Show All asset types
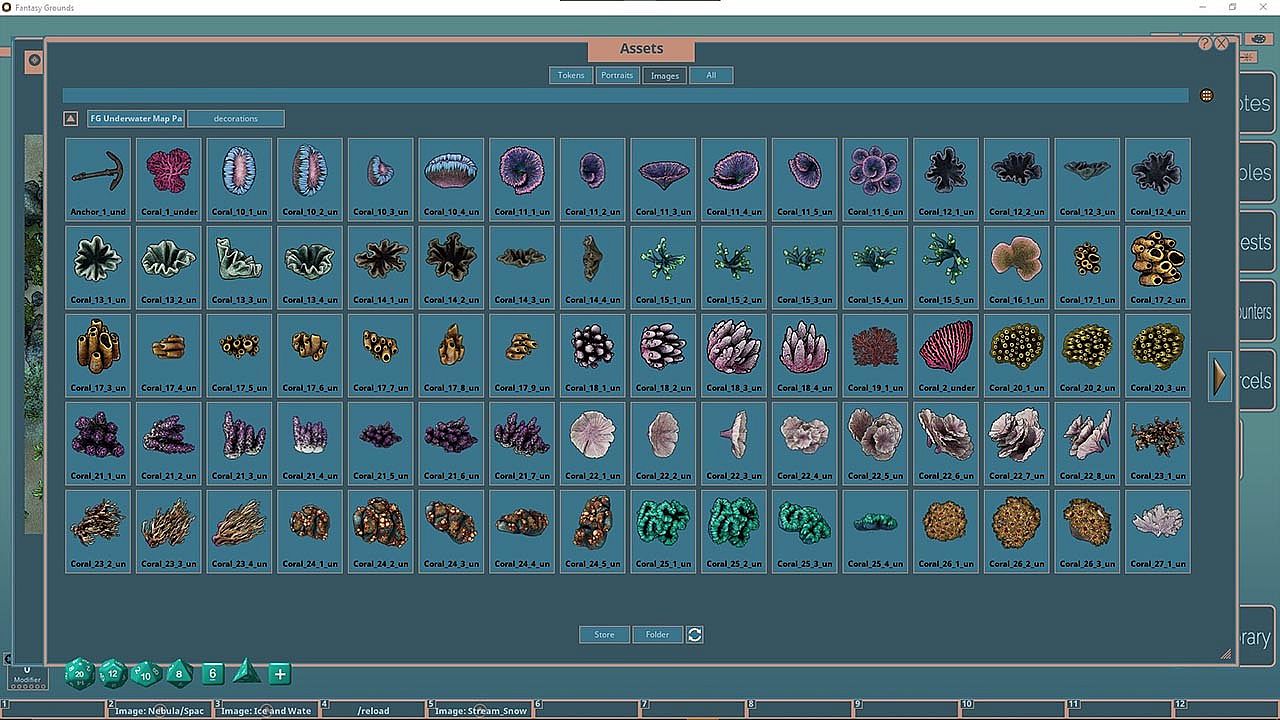 [711, 75]
